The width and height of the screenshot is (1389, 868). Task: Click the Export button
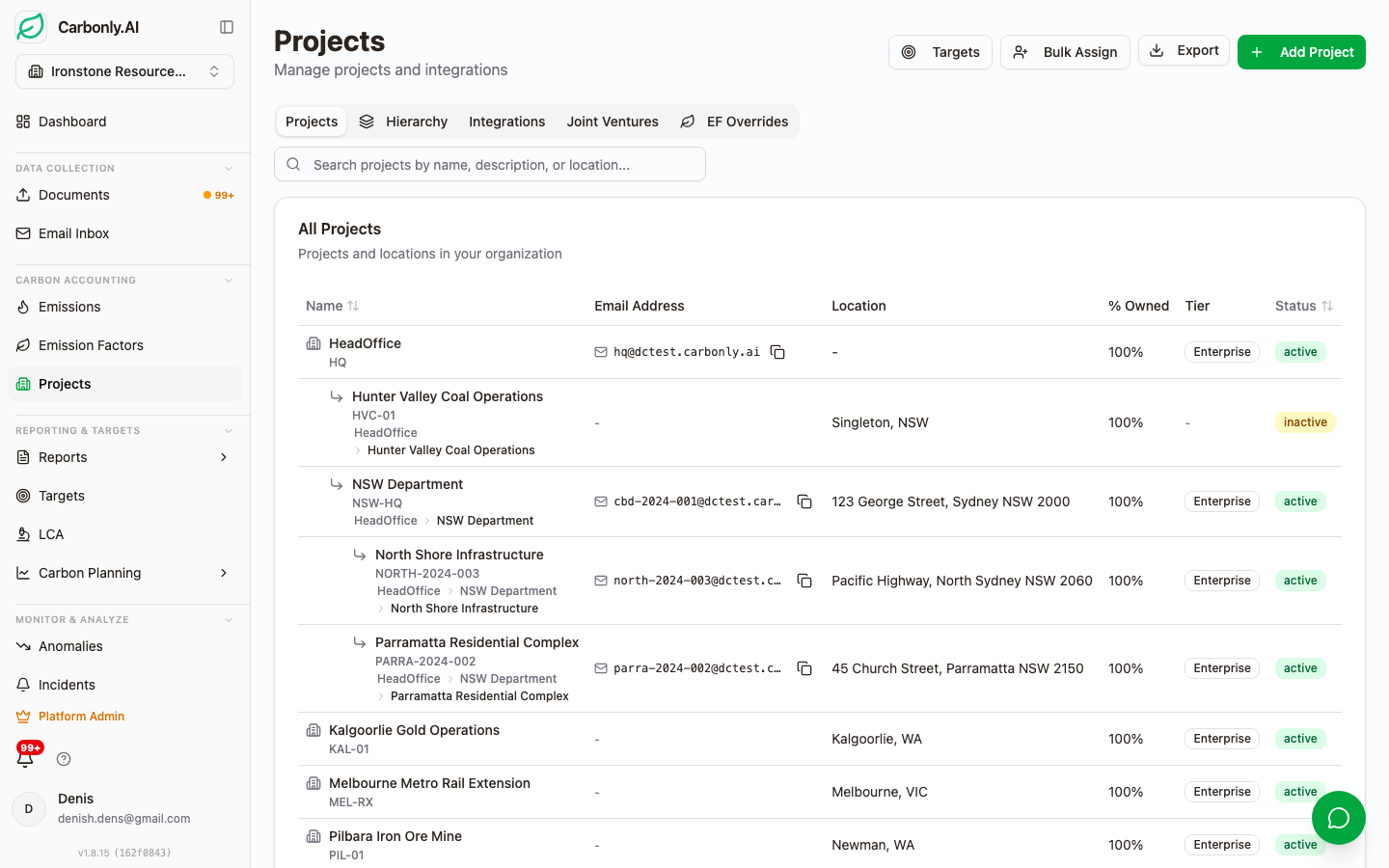[1184, 50]
